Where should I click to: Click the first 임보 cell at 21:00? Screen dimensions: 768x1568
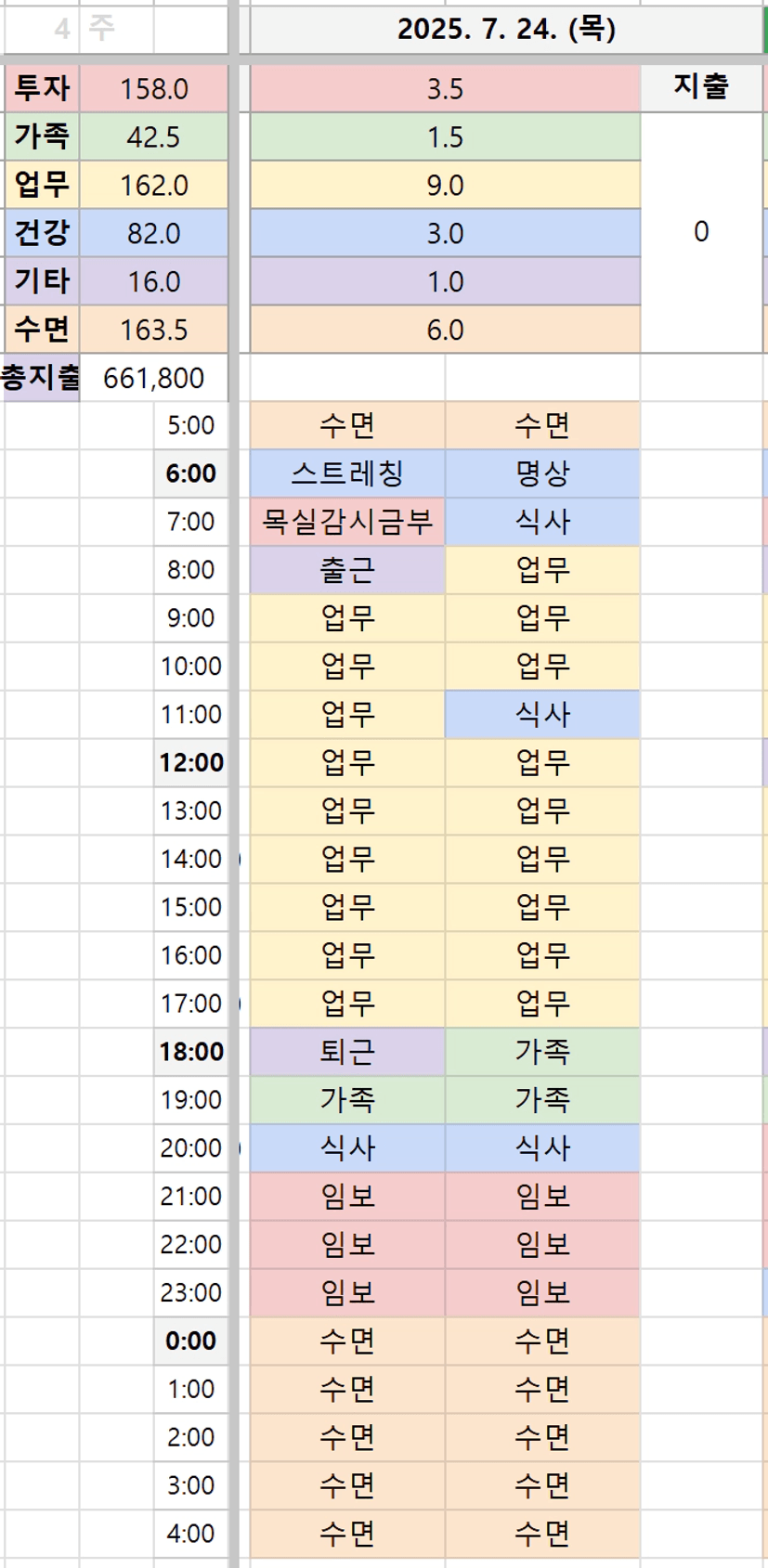[347, 1196]
